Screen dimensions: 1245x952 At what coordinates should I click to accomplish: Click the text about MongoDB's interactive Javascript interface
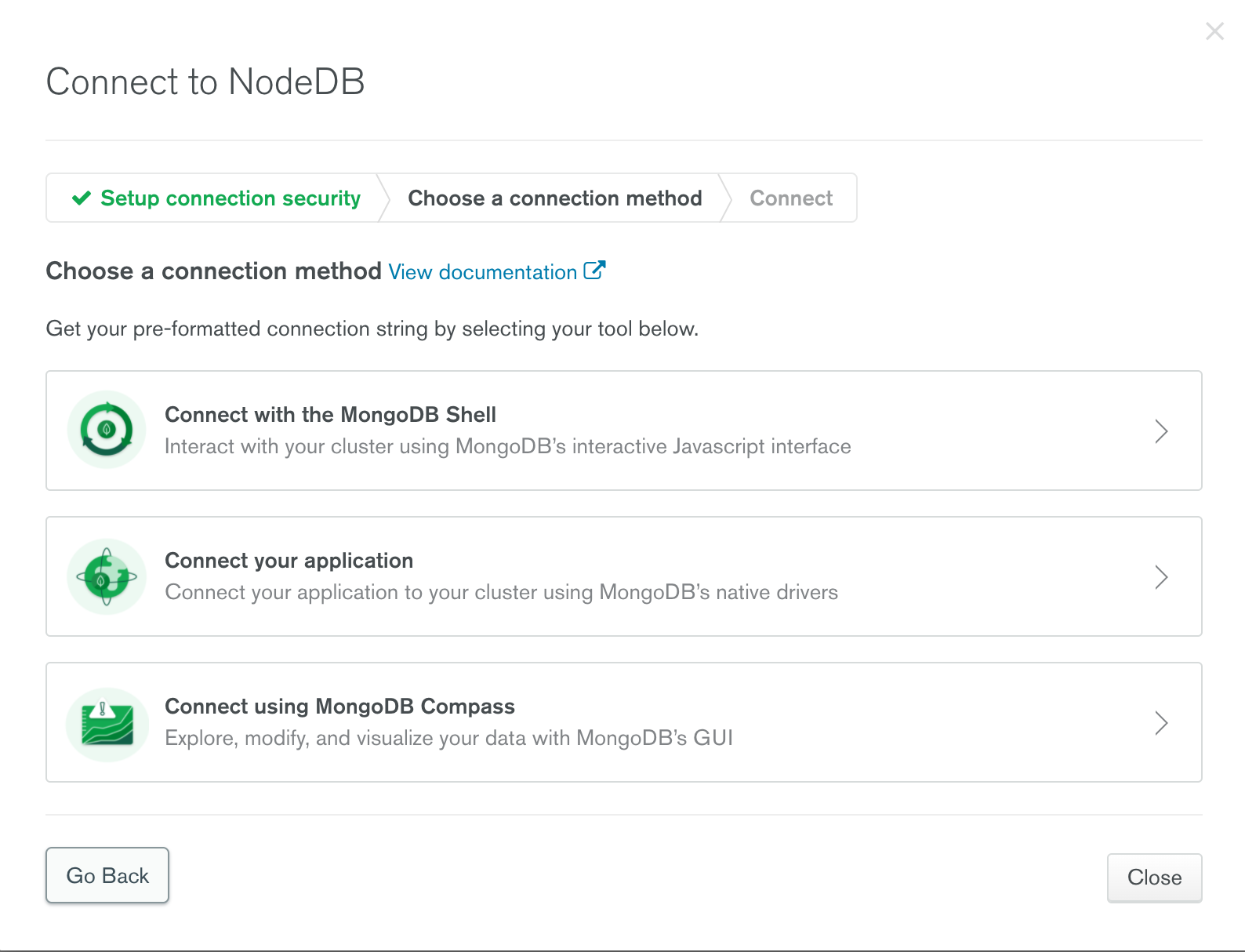(507, 446)
